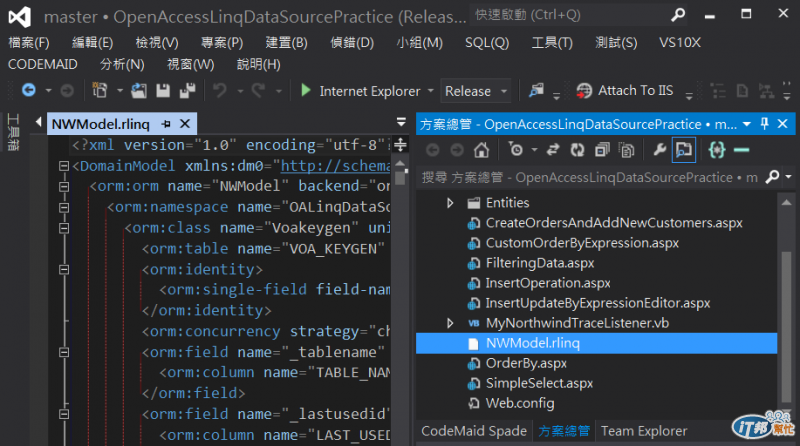Open the CODEMAID menu
This screenshot has height=446, width=800.
pyautogui.click(x=43, y=64)
